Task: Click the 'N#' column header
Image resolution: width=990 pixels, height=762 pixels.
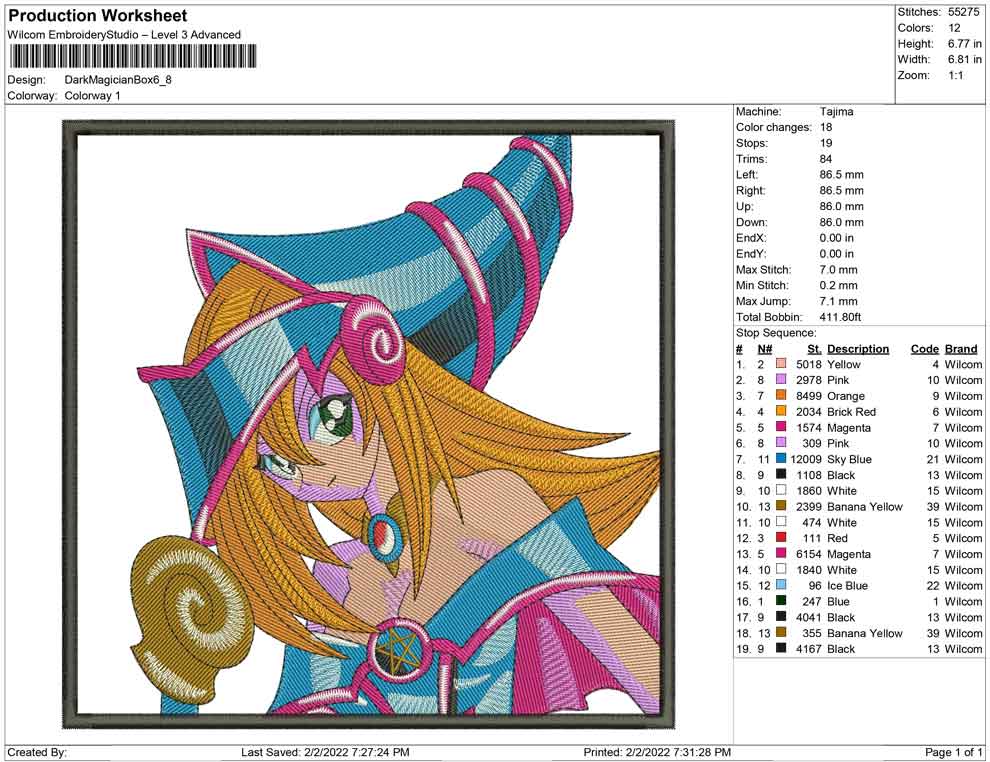Action: (765, 349)
